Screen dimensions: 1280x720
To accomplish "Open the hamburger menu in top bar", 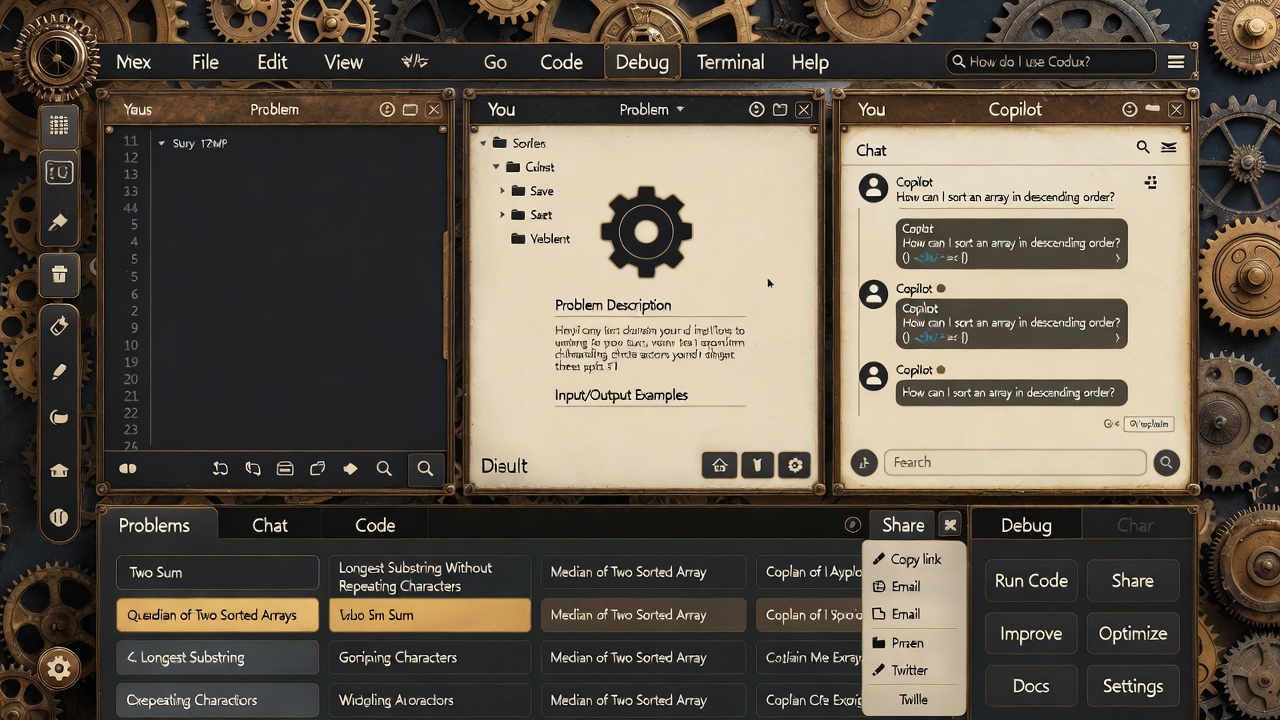I will coord(1176,62).
